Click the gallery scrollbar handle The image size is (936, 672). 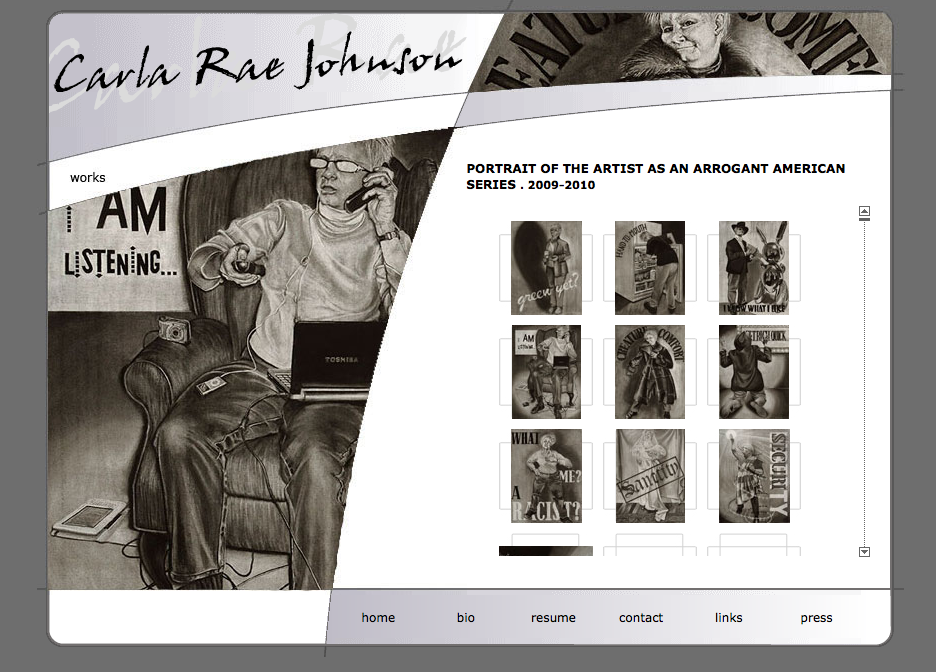pos(865,219)
